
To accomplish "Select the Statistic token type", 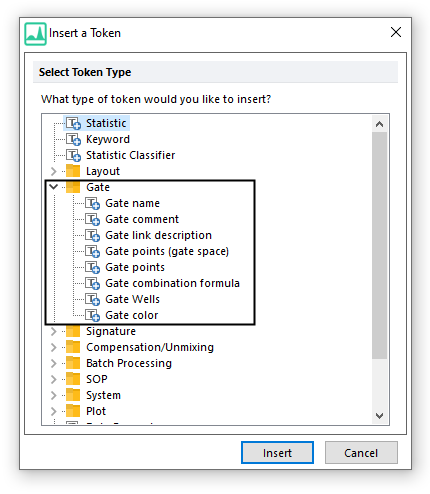I will (x=106, y=123).
